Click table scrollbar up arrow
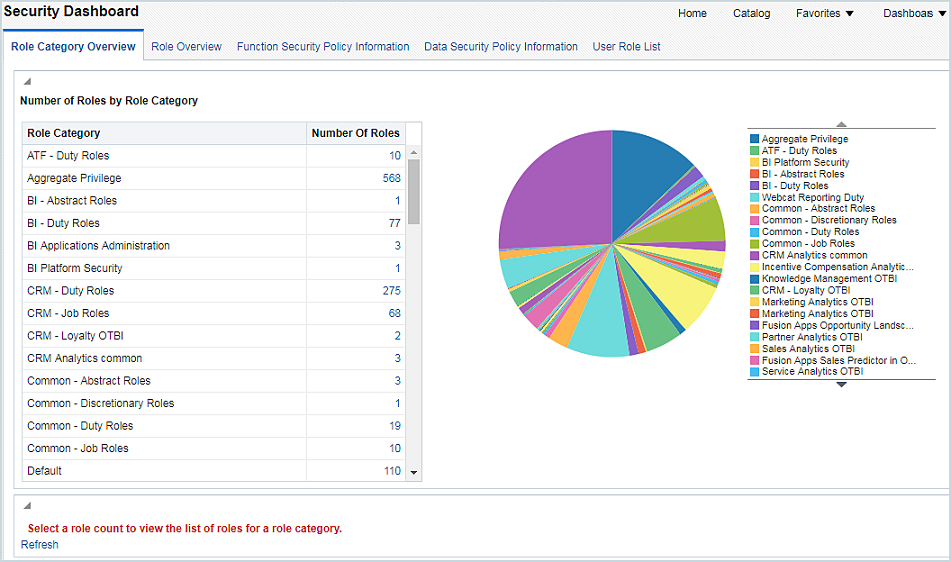 tap(413, 152)
